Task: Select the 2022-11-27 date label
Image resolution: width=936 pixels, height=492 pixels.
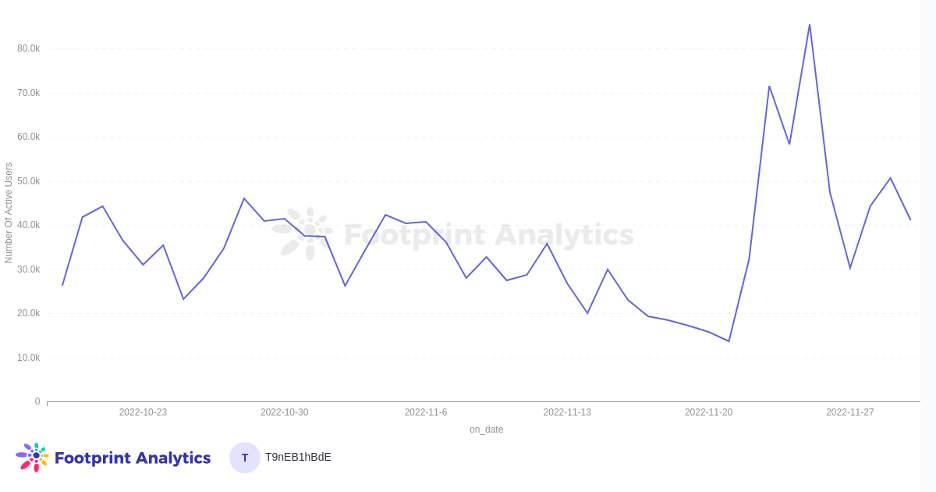Action: click(x=850, y=412)
